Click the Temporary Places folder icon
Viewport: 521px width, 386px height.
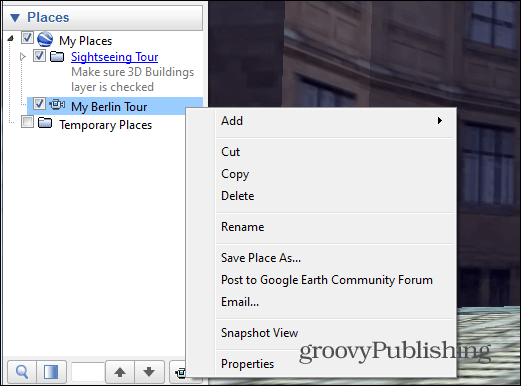[45, 123]
